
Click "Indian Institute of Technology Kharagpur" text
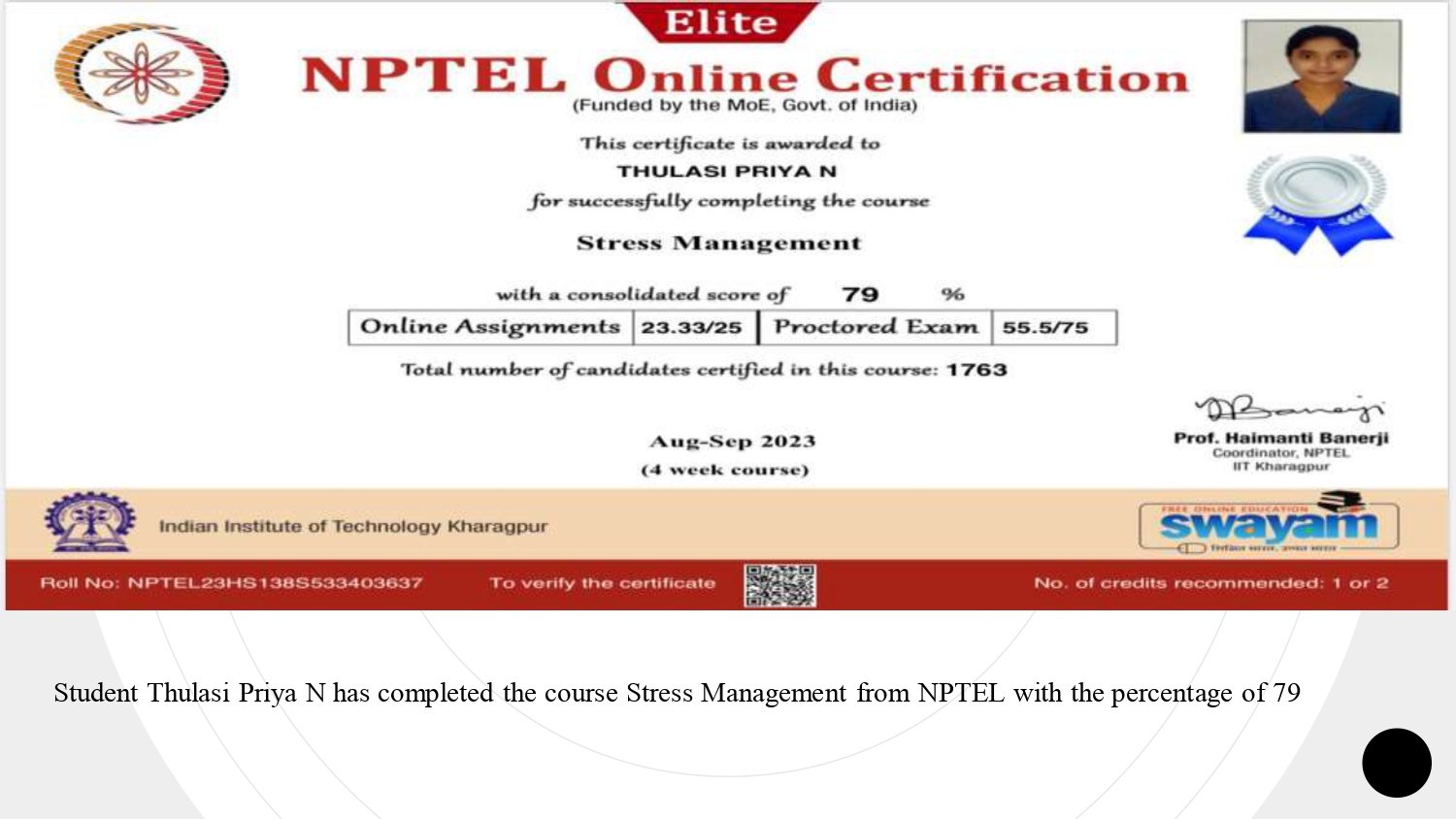pyautogui.click(x=353, y=526)
